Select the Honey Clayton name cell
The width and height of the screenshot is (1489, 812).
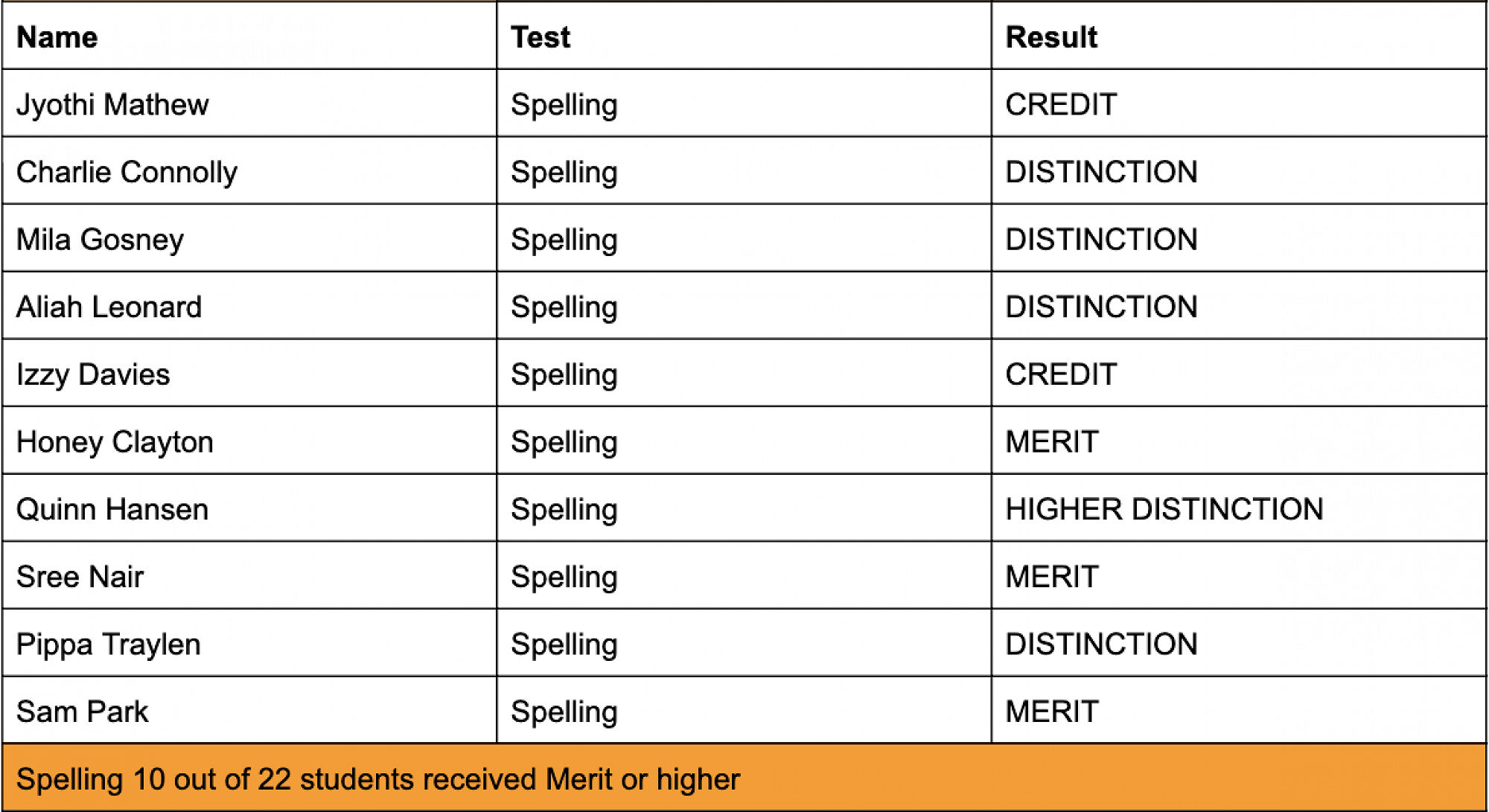click(x=115, y=442)
